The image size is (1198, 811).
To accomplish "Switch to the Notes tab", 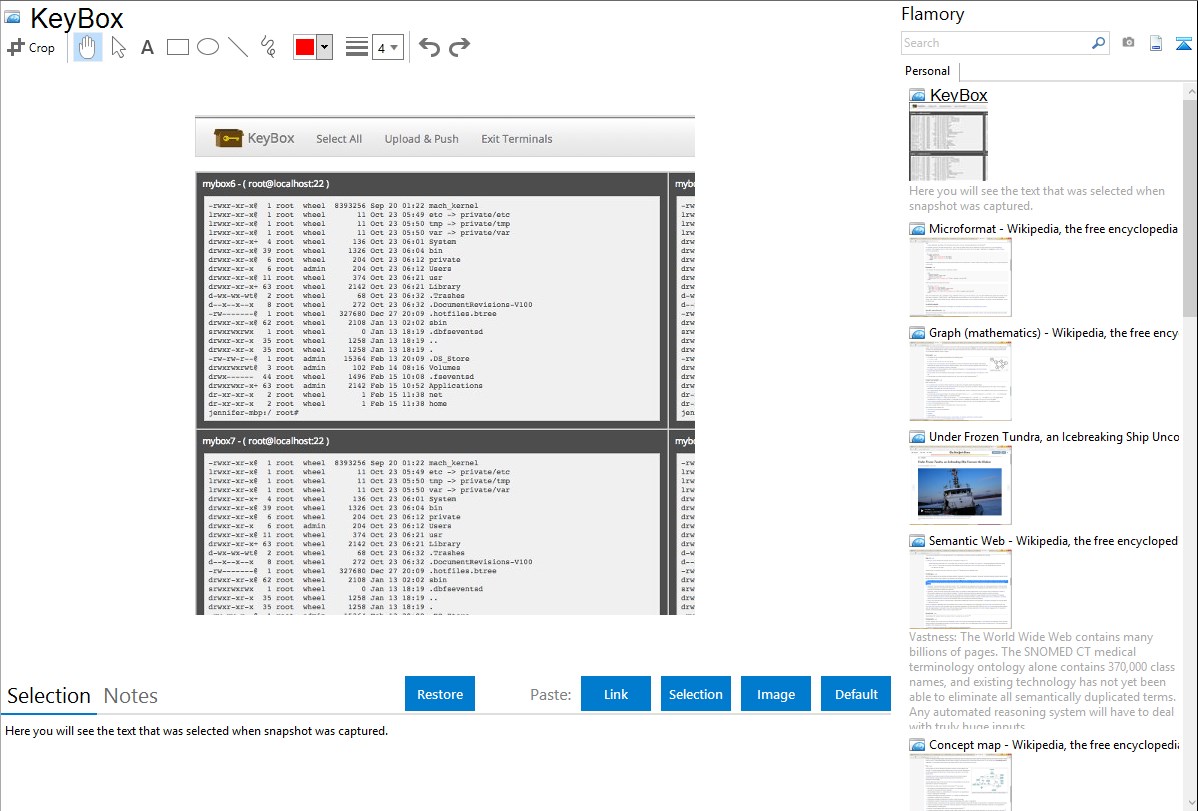I will 131,696.
